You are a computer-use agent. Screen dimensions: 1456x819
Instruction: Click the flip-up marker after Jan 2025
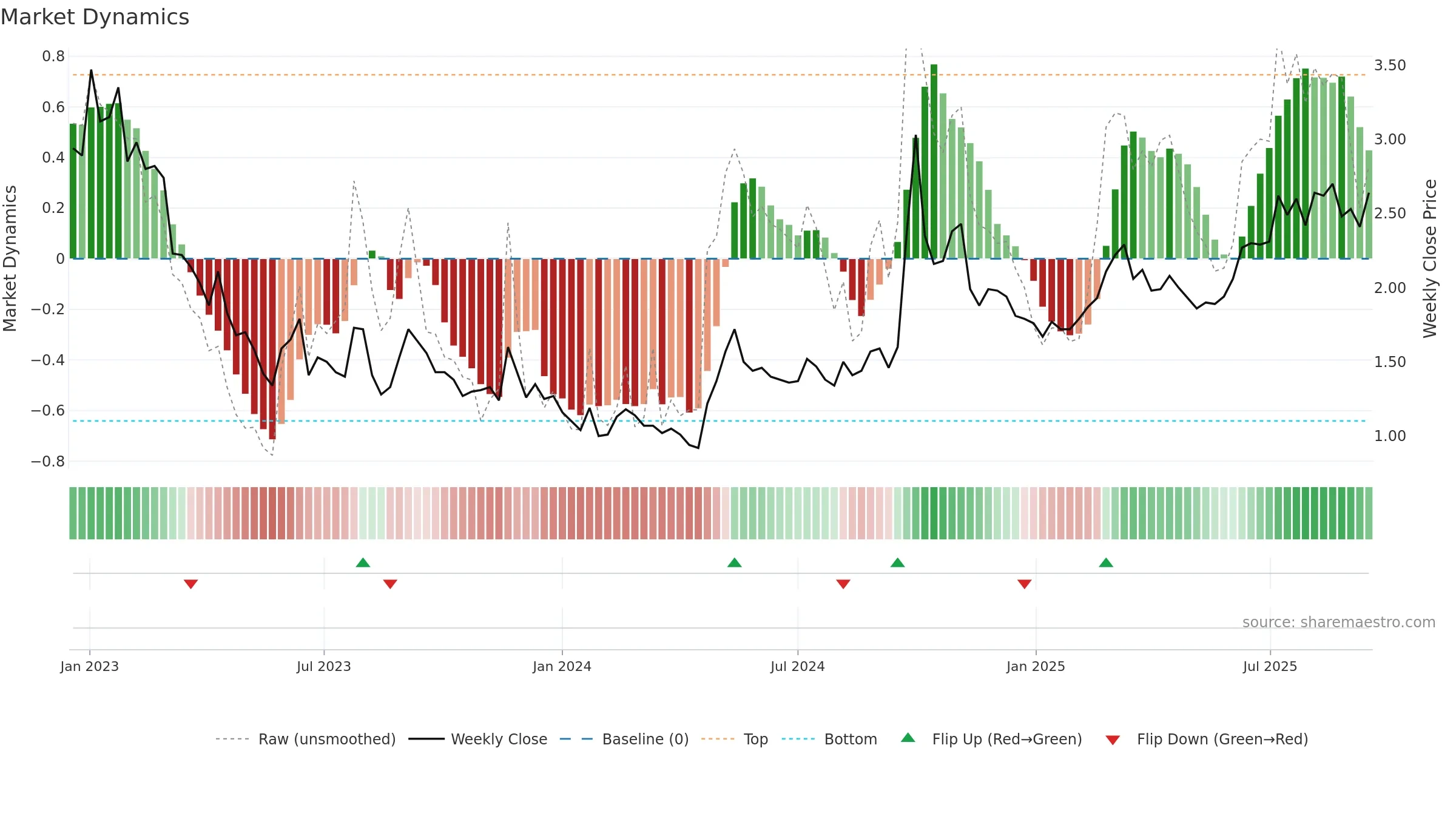pos(1106,562)
